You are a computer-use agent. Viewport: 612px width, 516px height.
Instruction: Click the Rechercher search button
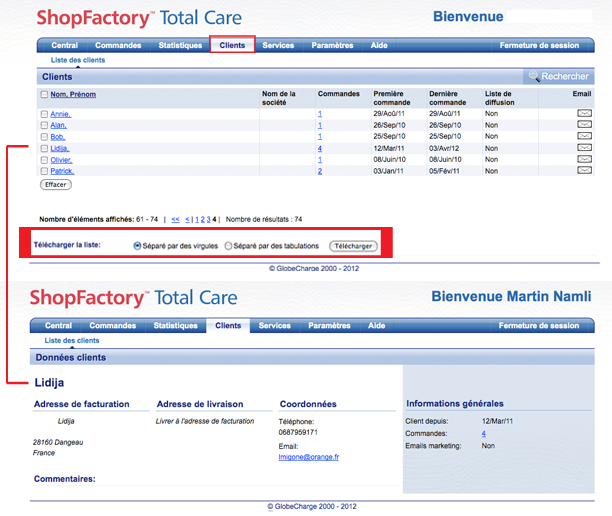(558, 77)
